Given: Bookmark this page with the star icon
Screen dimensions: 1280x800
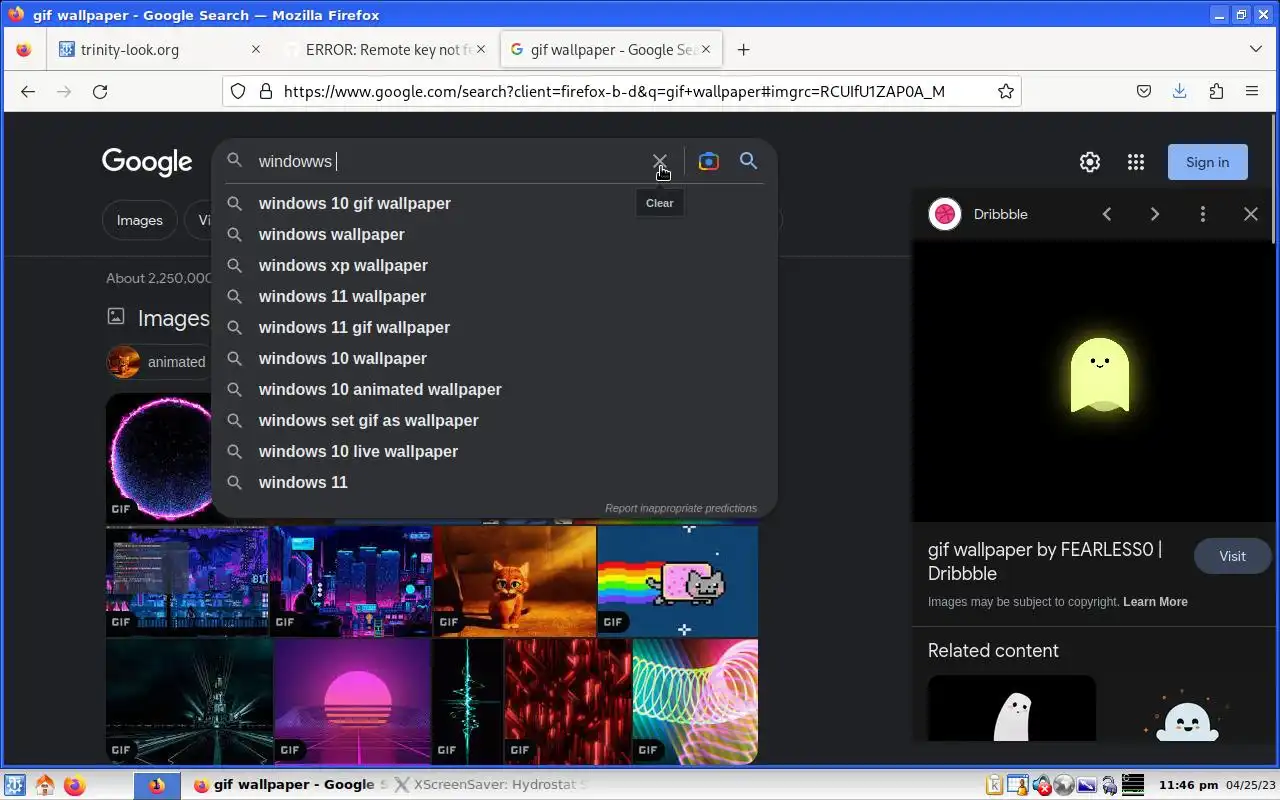Looking at the screenshot, I should [1006, 91].
